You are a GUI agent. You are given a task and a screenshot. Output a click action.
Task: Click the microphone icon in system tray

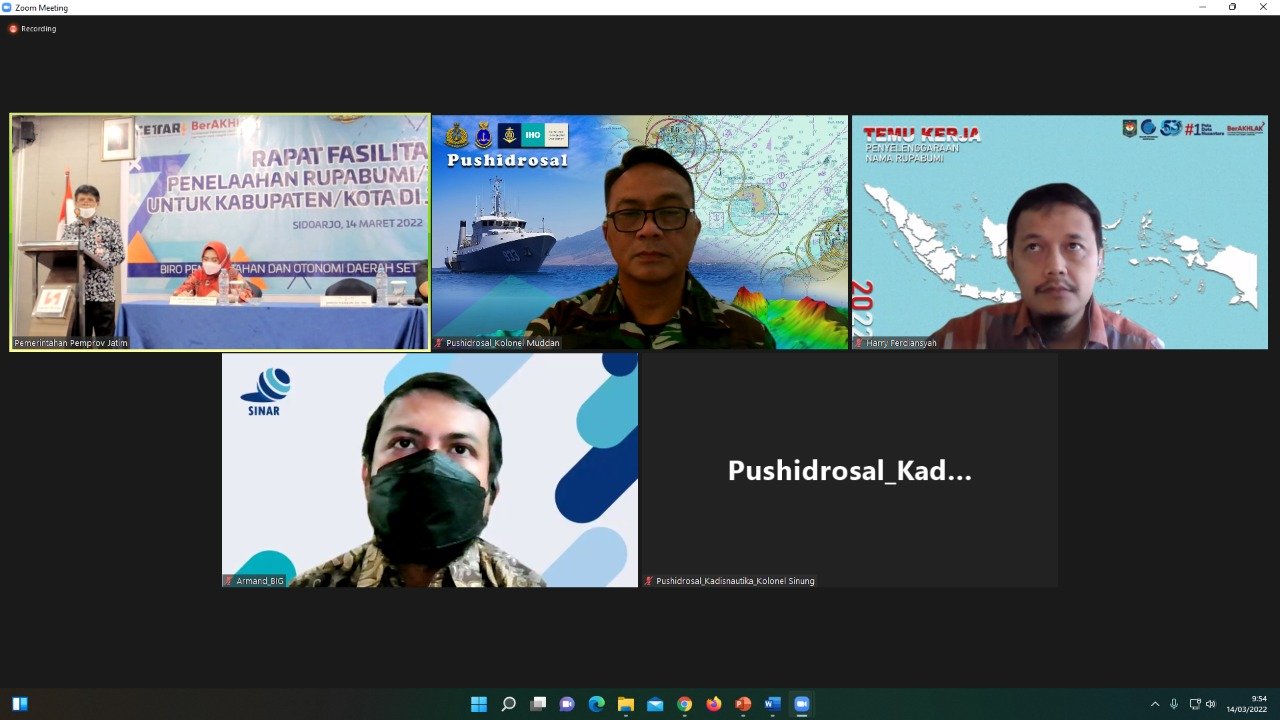pyautogui.click(x=1174, y=704)
